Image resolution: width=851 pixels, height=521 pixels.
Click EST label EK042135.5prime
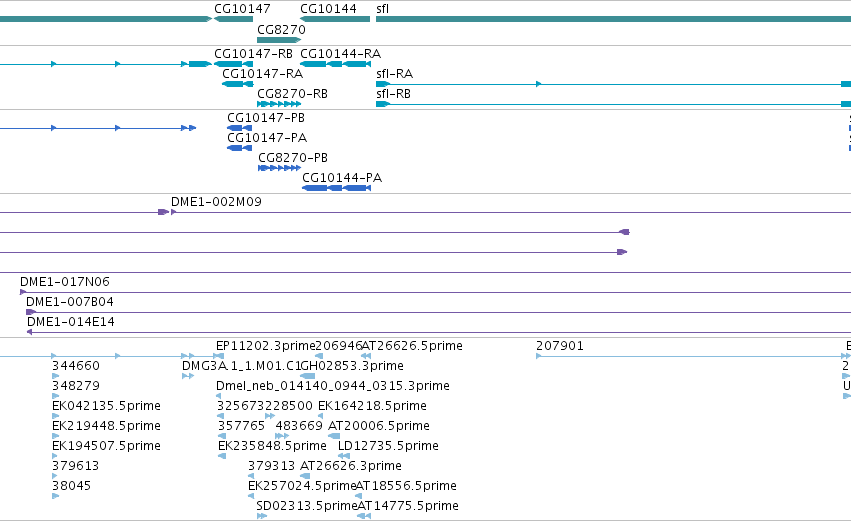point(106,406)
